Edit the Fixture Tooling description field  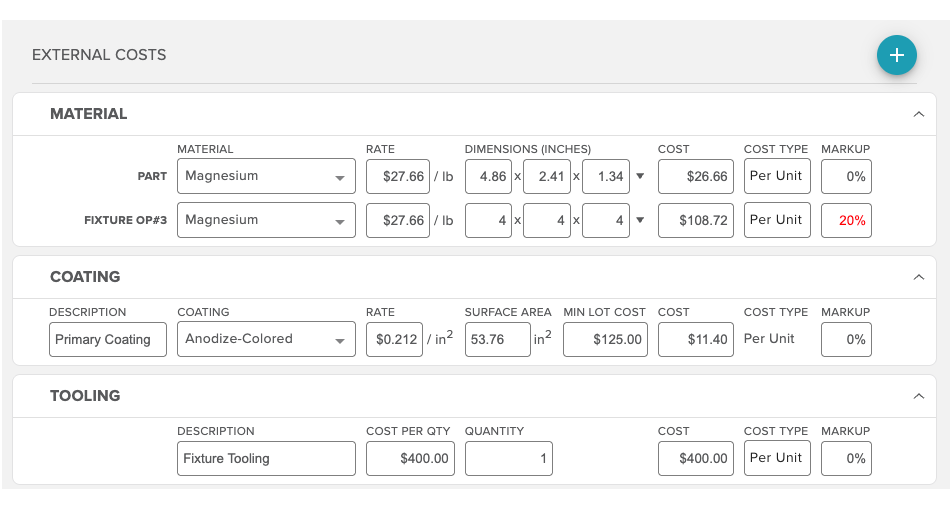pos(266,459)
